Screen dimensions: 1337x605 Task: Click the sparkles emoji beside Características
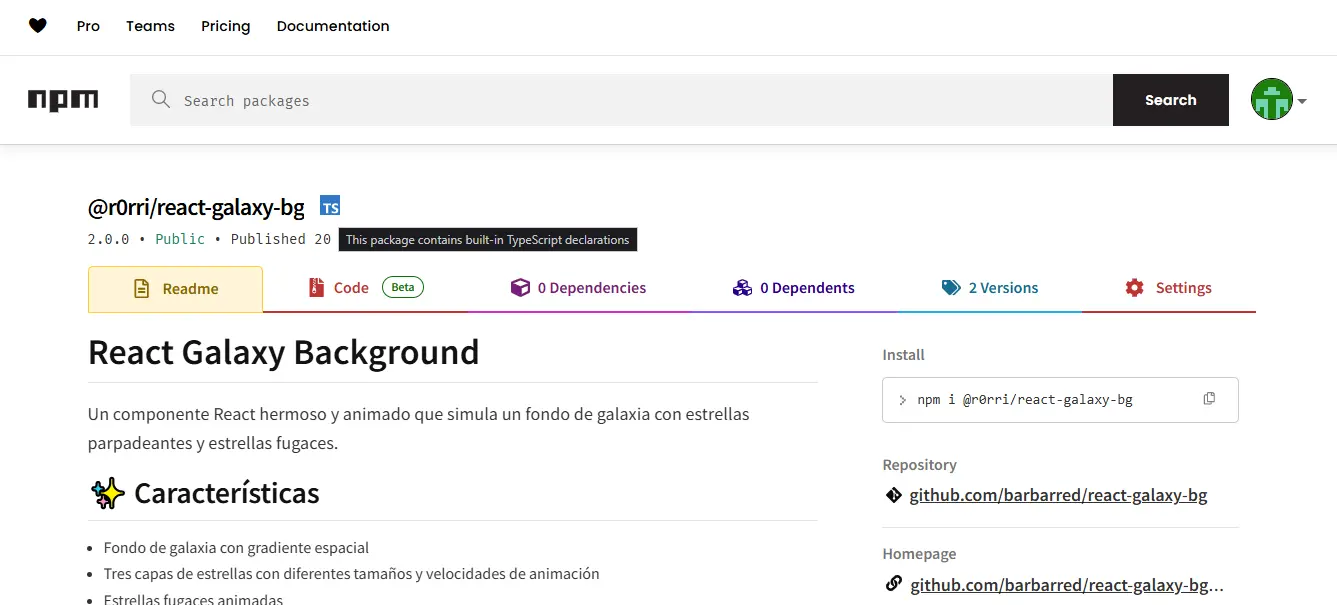tap(107, 493)
